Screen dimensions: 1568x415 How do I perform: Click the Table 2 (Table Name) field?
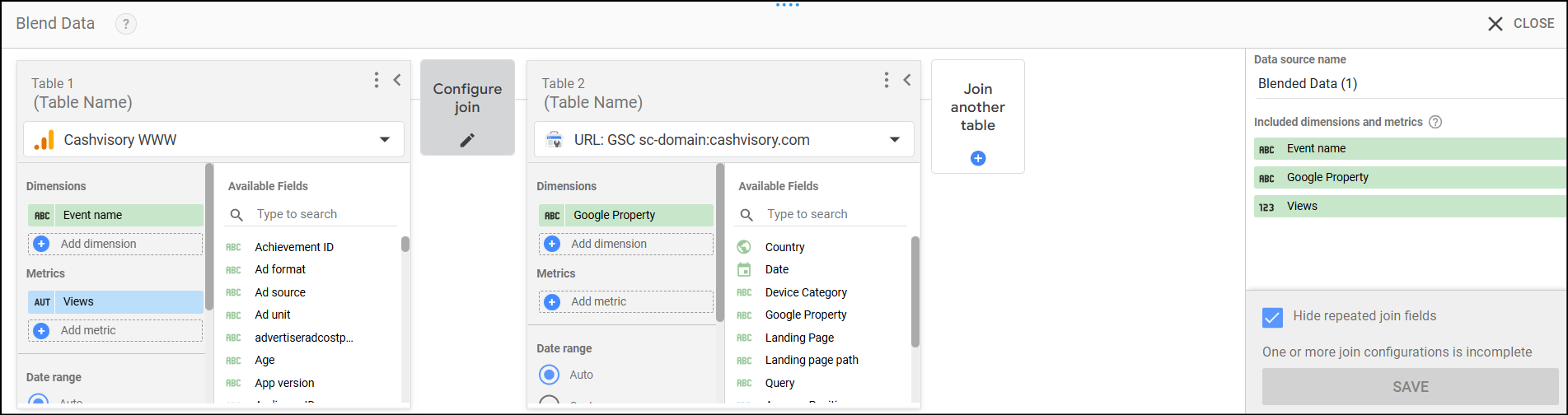pos(593,103)
